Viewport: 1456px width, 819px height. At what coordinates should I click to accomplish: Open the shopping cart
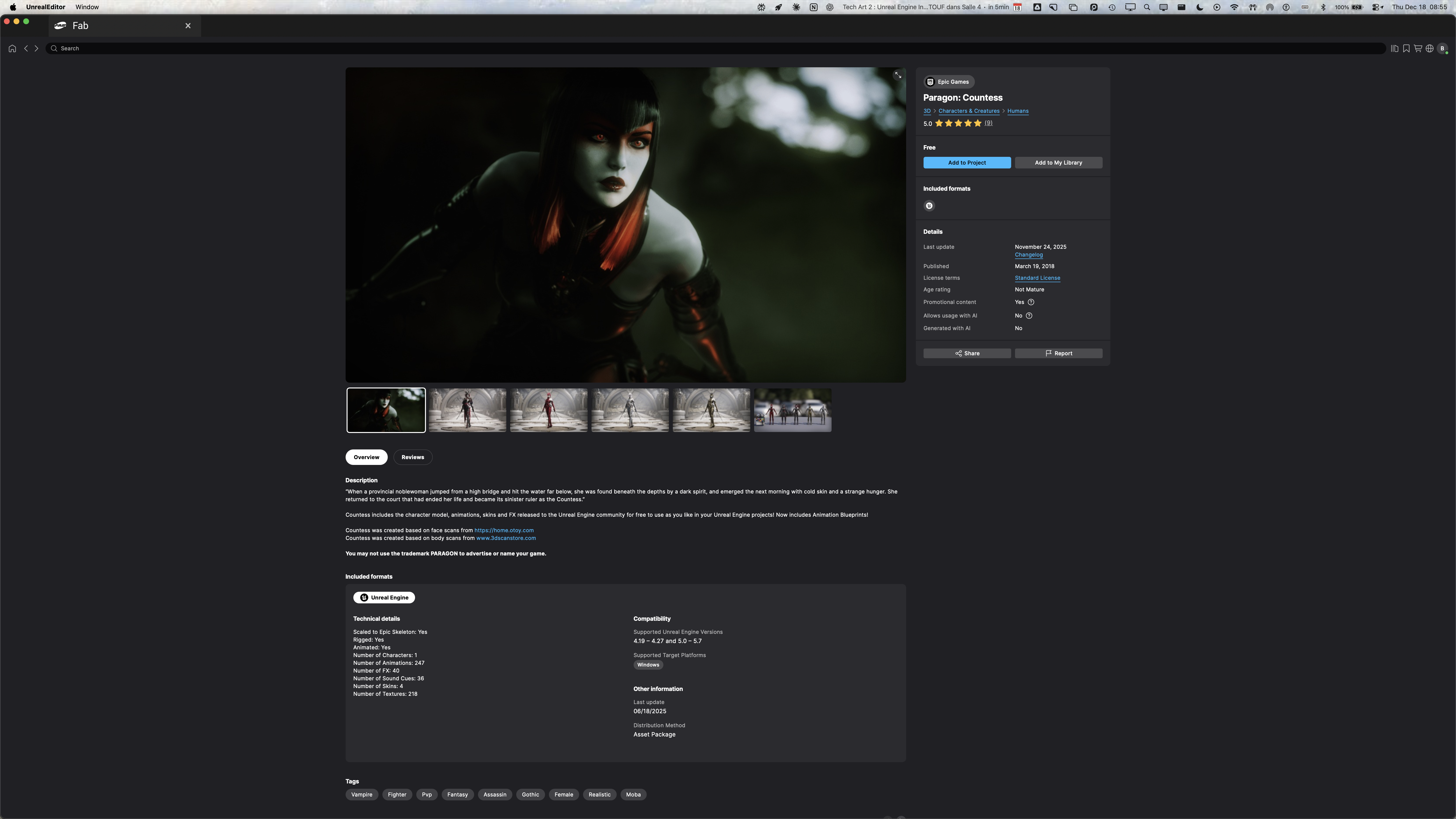click(1418, 49)
